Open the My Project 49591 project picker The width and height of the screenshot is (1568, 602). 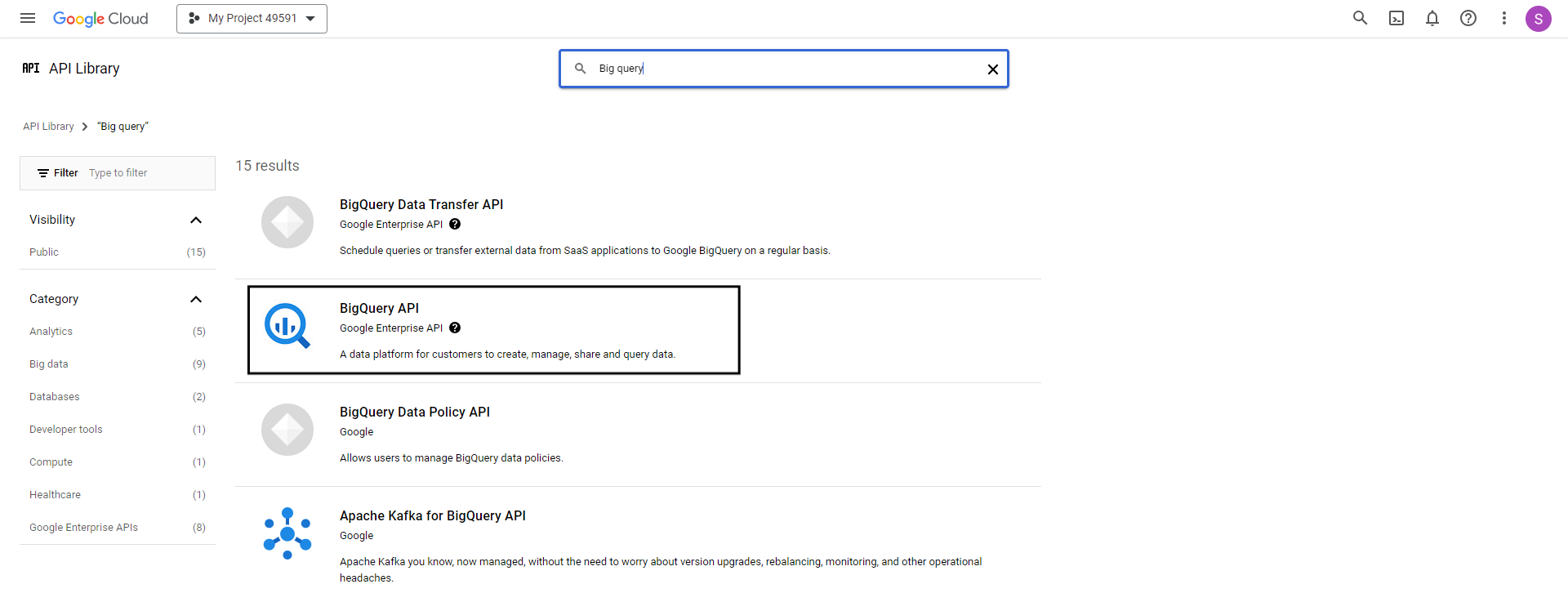[x=252, y=19]
